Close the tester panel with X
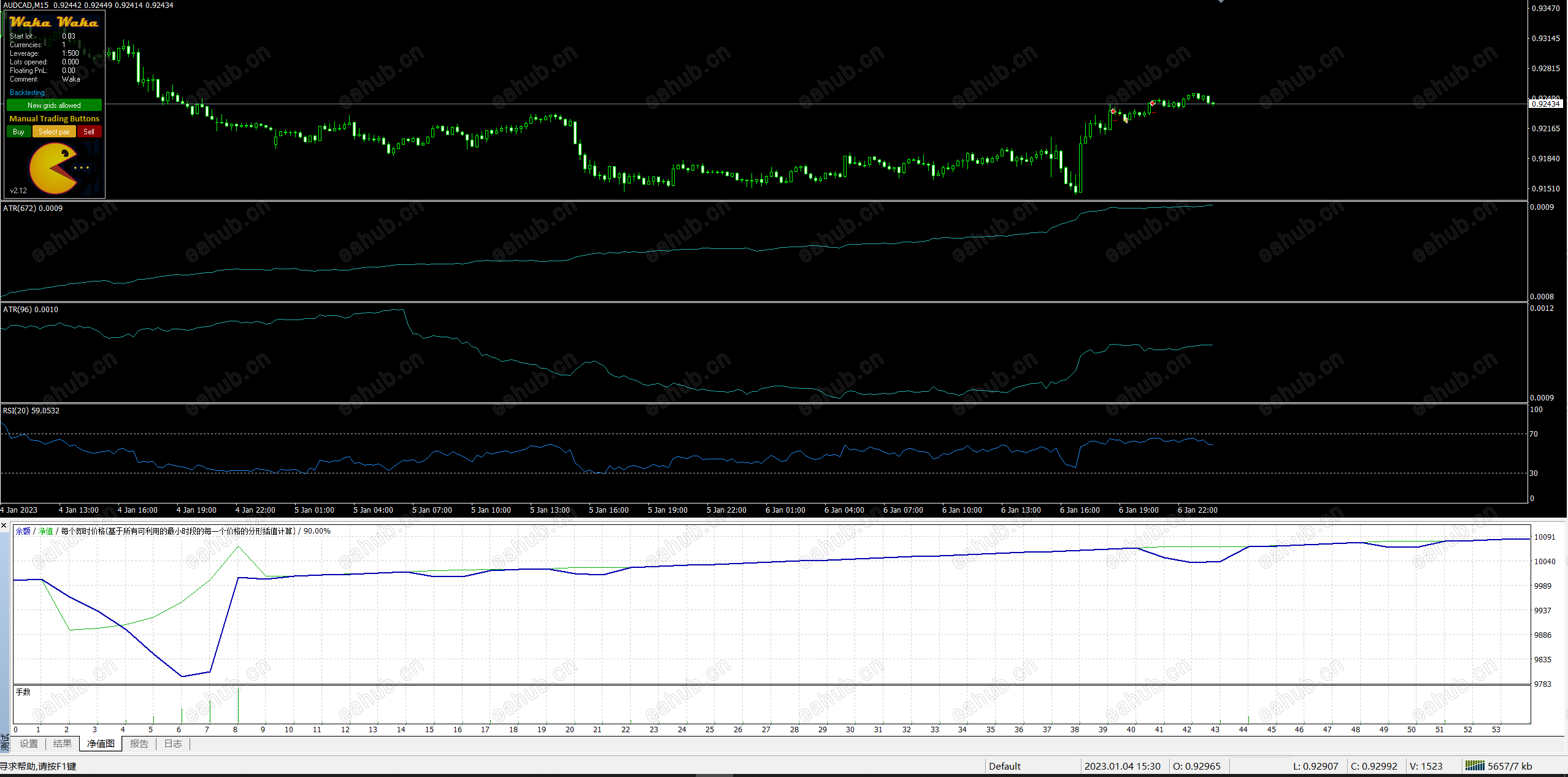The image size is (1568, 777). click(4, 526)
